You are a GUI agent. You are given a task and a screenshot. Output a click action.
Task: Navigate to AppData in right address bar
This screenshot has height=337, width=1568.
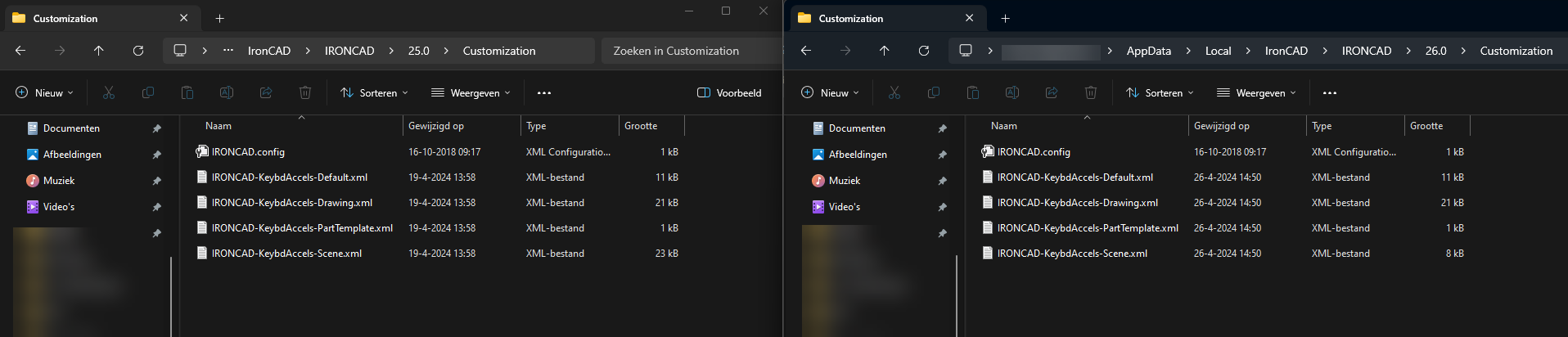(x=1149, y=51)
